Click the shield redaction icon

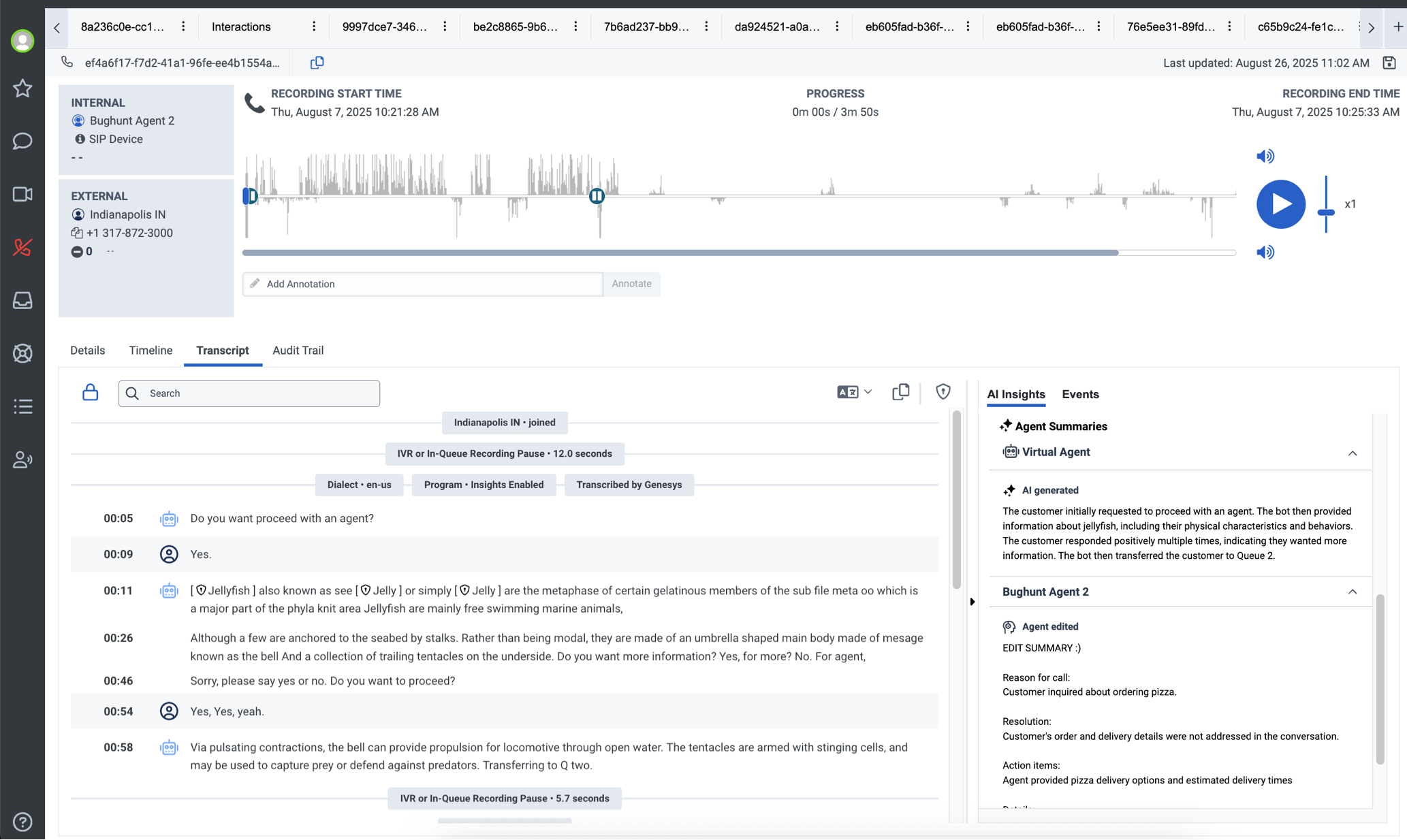[x=943, y=392]
